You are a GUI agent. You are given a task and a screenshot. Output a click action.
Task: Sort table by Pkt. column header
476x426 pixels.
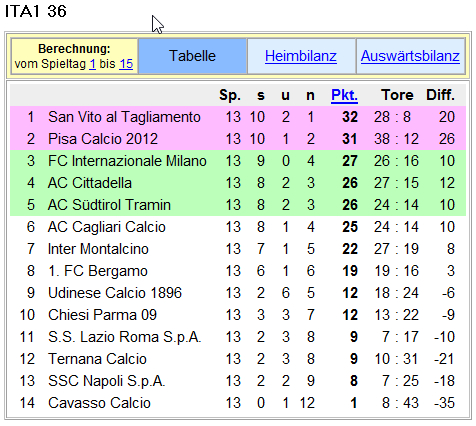click(344, 95)
